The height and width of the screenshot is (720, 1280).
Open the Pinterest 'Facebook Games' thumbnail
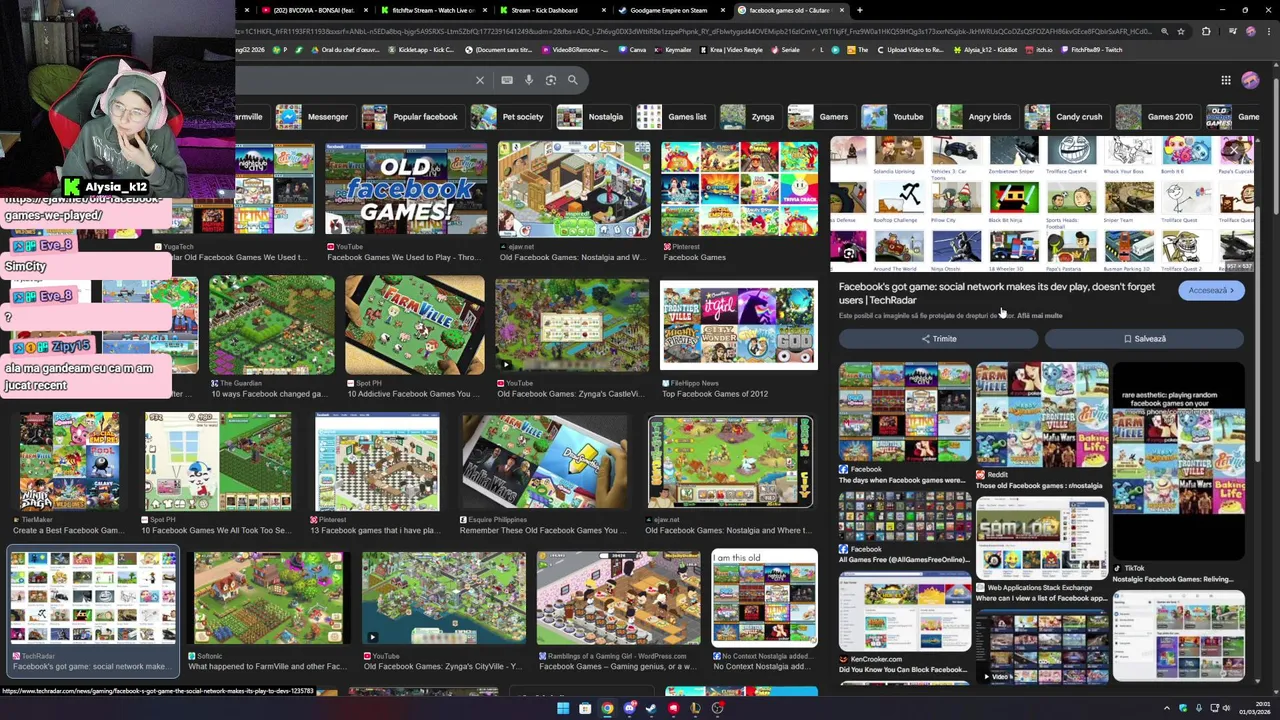[x=739, y=189]
